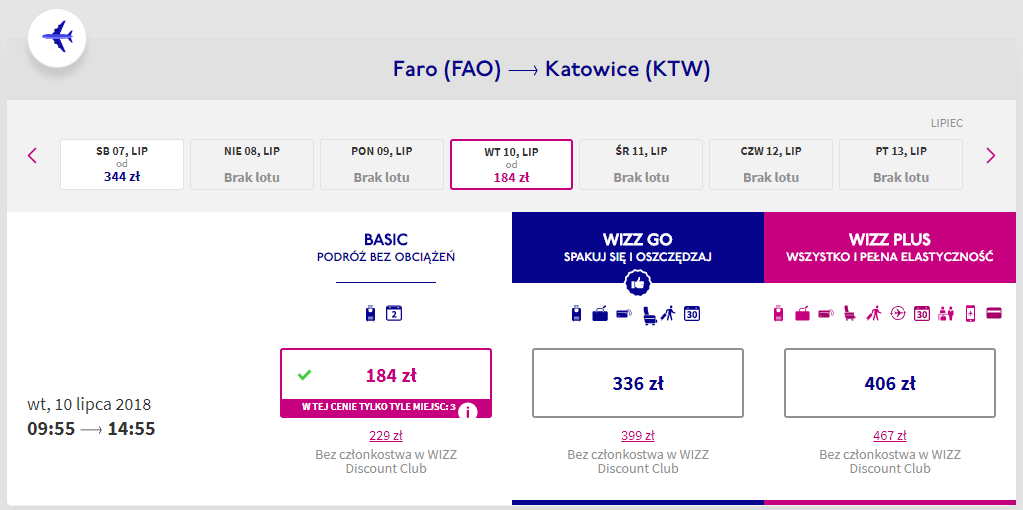
Task: Click the Basic fare calendar 2 icon
Action: (x=394, y=314)
